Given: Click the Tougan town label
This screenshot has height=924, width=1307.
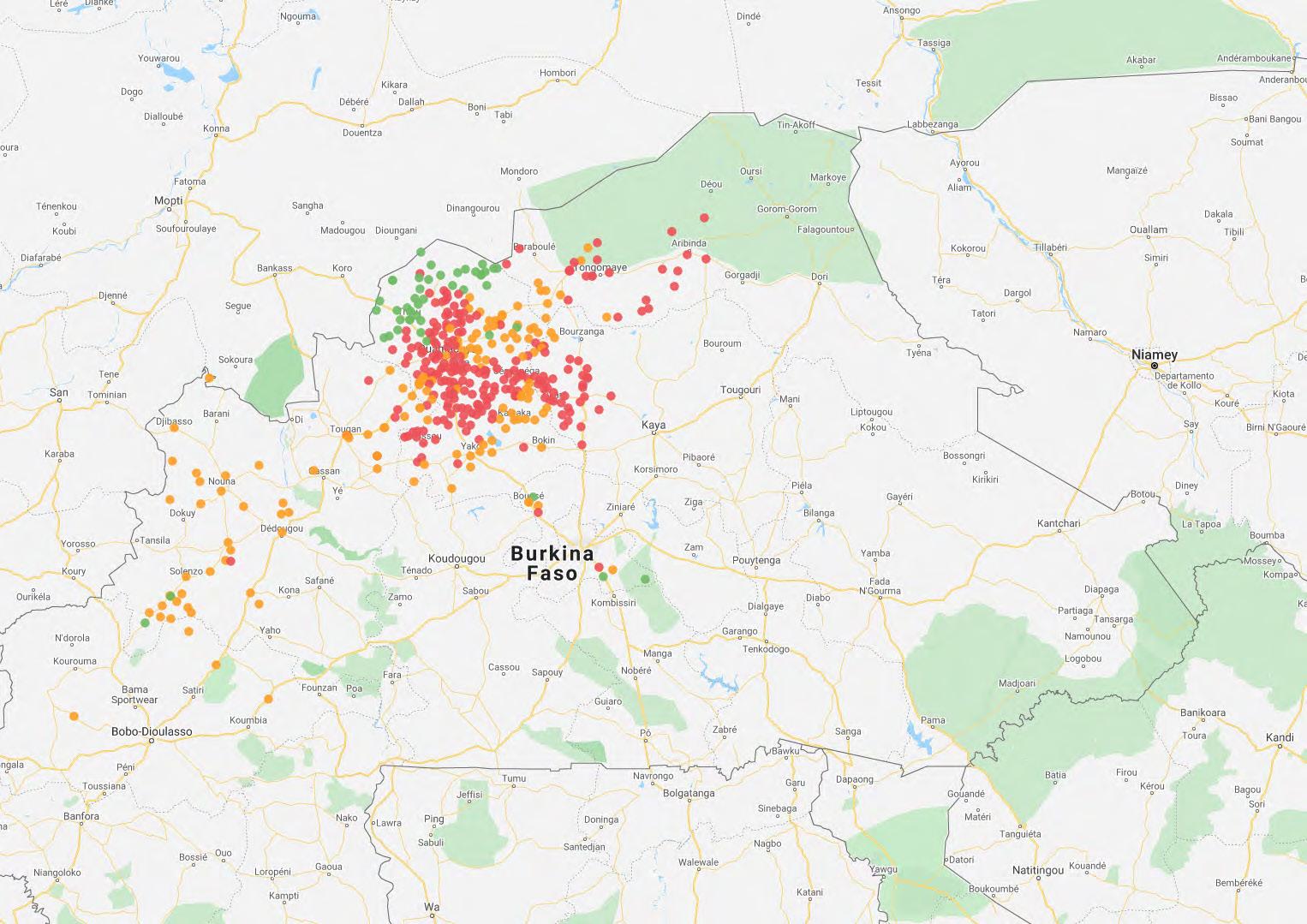Looking at the screenshot, I should click(x=346, y=429).
